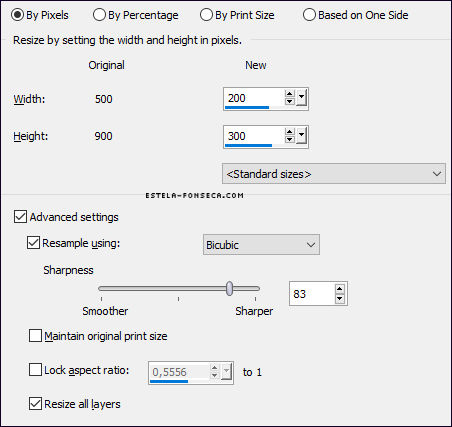Screen dimensions: 452x427
Task: Toggle the Resample using checkbox
Action: coord(33,243)
